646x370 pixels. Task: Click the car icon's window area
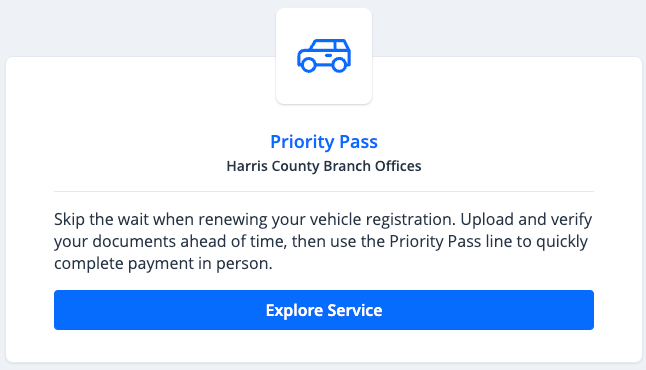329,45
